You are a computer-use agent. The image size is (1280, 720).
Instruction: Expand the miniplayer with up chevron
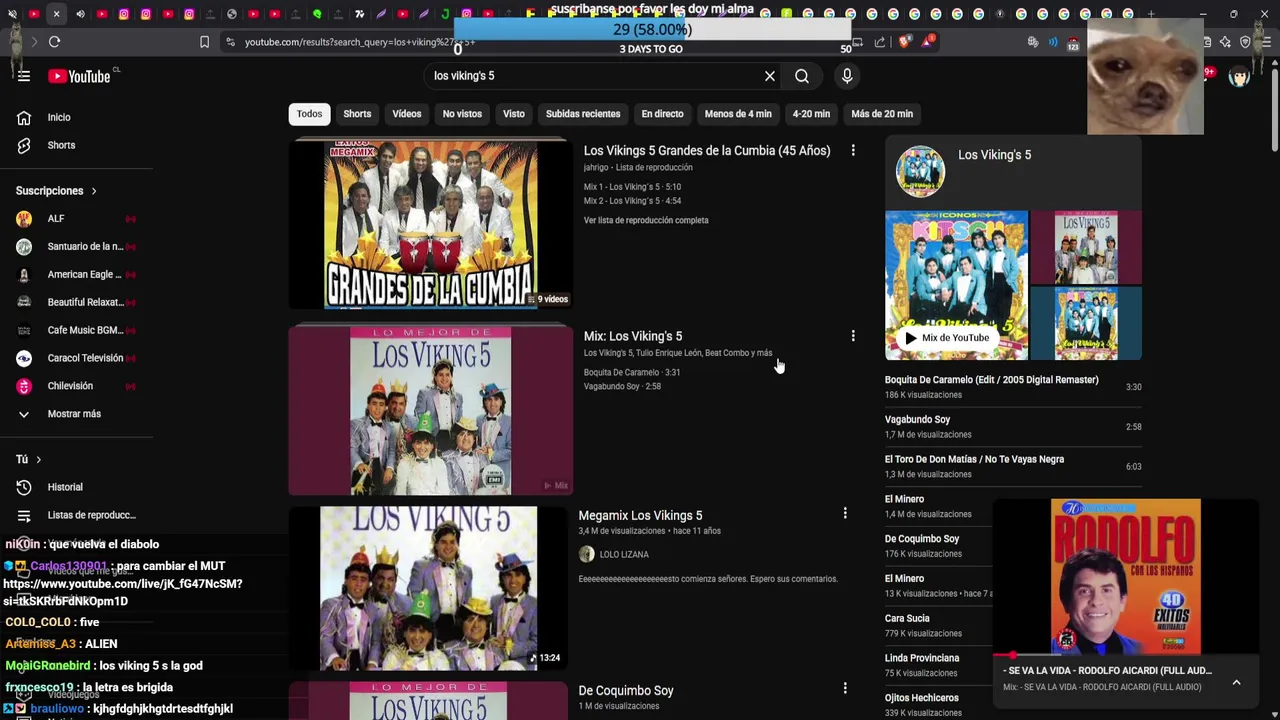point(1236,682)
